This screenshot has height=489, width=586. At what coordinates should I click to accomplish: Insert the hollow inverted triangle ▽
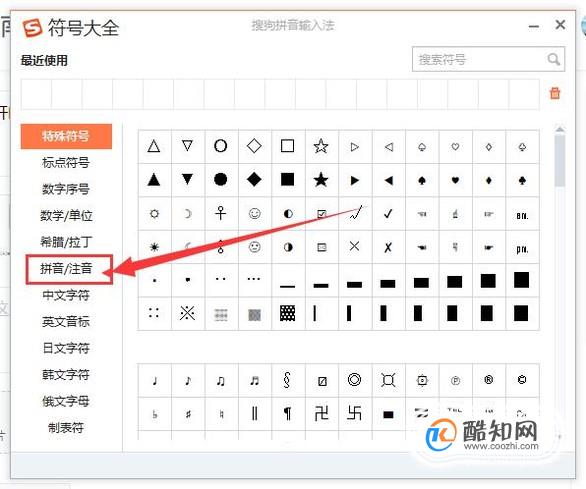coord(187,146)
